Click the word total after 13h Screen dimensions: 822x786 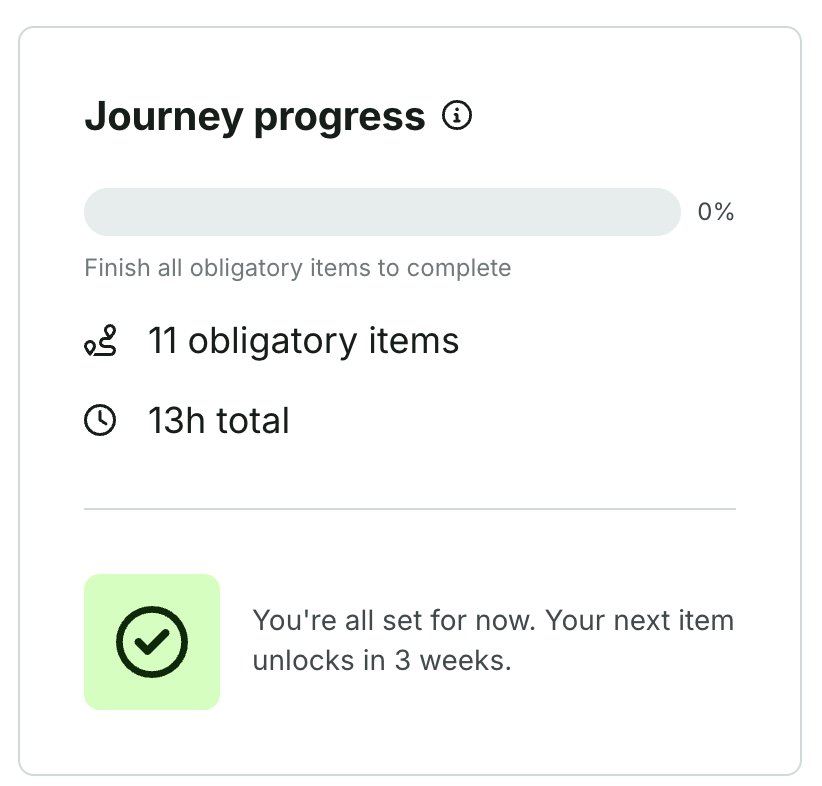[249, 421]
